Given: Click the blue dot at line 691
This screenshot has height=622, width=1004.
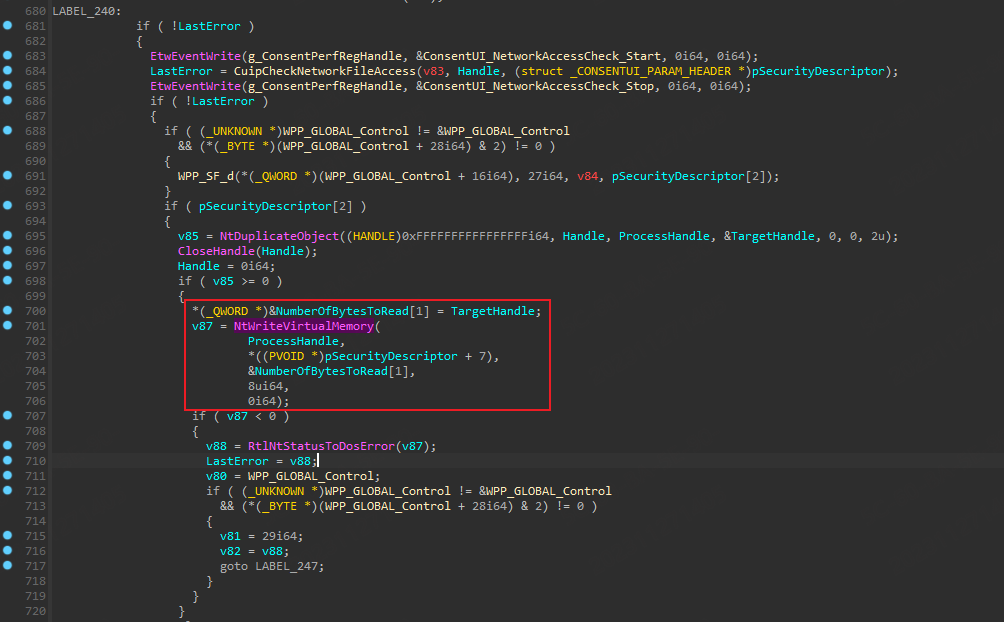Looking at the screenshot, I should click(8, 176).
